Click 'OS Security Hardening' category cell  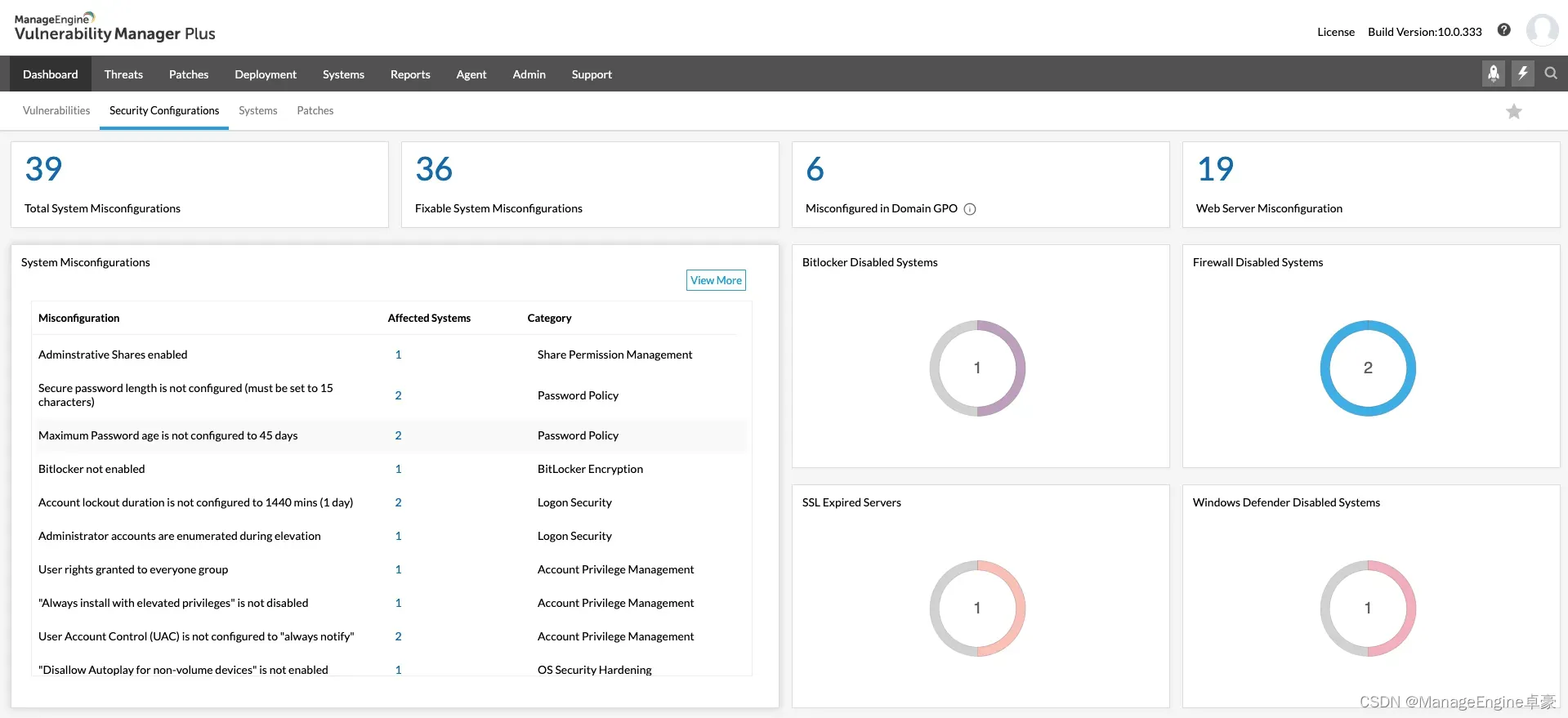pyautogui.click(x=594, y=670)
